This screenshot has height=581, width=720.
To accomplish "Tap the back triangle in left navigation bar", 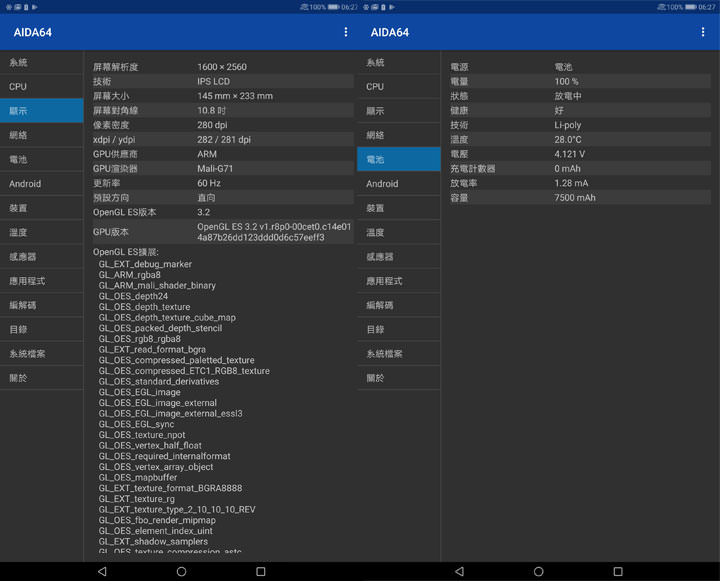I will coord(102,571).
